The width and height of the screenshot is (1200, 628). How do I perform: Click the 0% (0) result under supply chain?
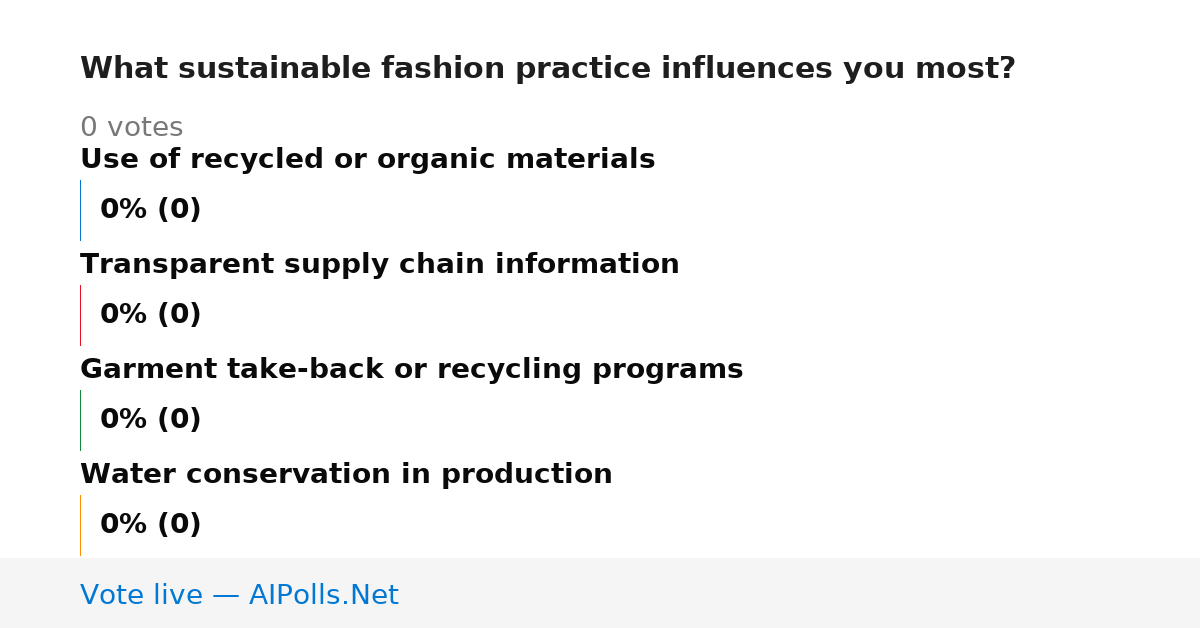pos(150,315)
